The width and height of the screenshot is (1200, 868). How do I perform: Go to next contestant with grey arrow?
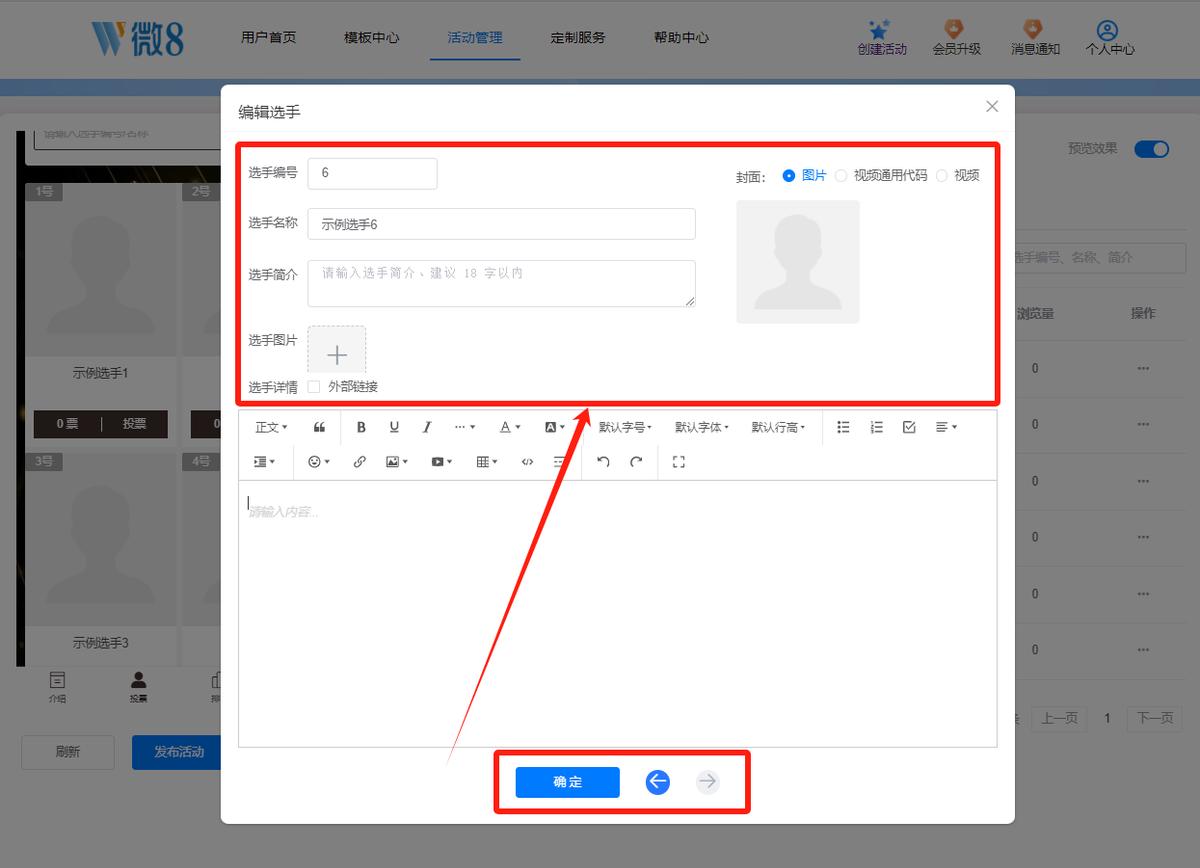(x=707, y=782)
